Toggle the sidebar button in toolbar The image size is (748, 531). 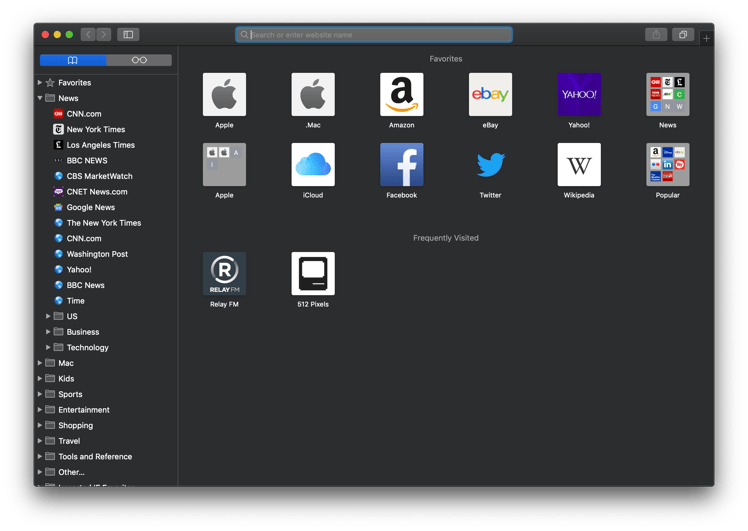point(128,34)
